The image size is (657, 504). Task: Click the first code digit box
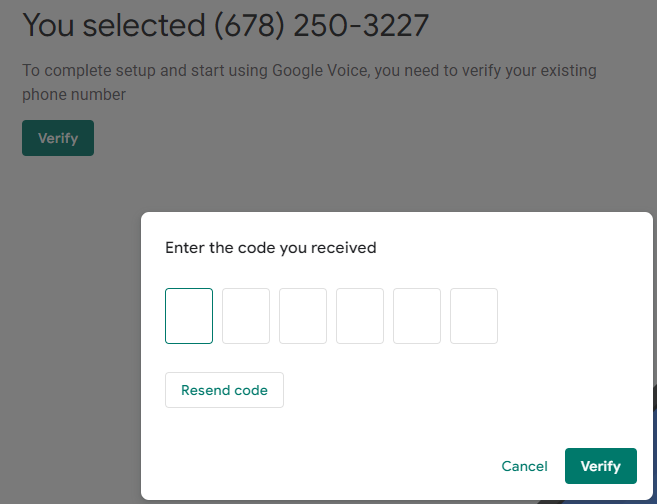coord(189,316)
